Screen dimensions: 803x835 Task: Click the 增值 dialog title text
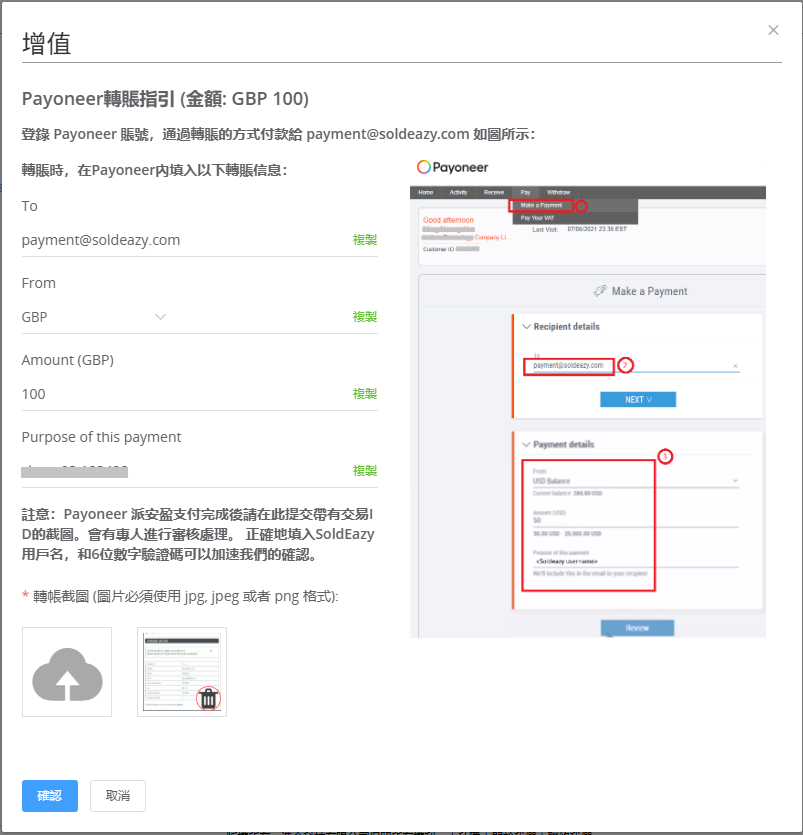pos(46,43)
